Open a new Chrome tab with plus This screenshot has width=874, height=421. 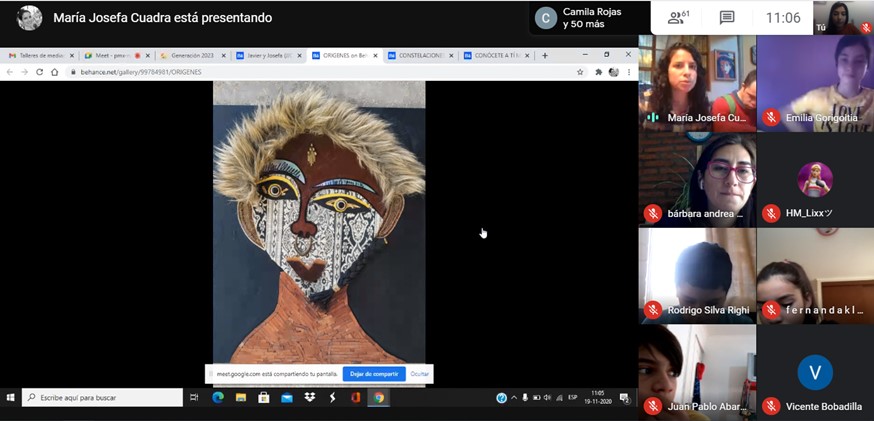(545, 55)
